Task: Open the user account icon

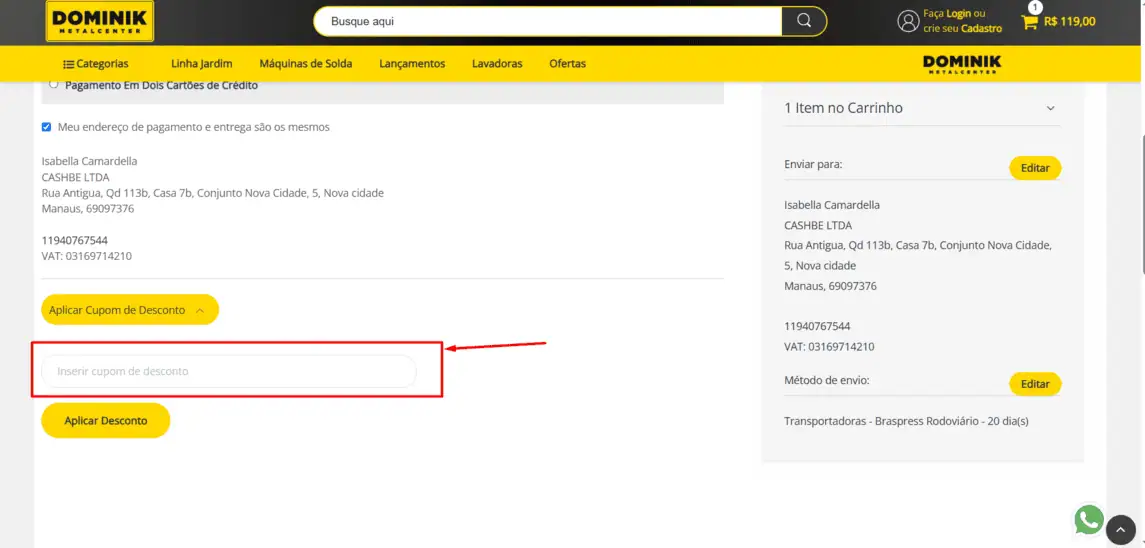Action: [x=908, y=21]
